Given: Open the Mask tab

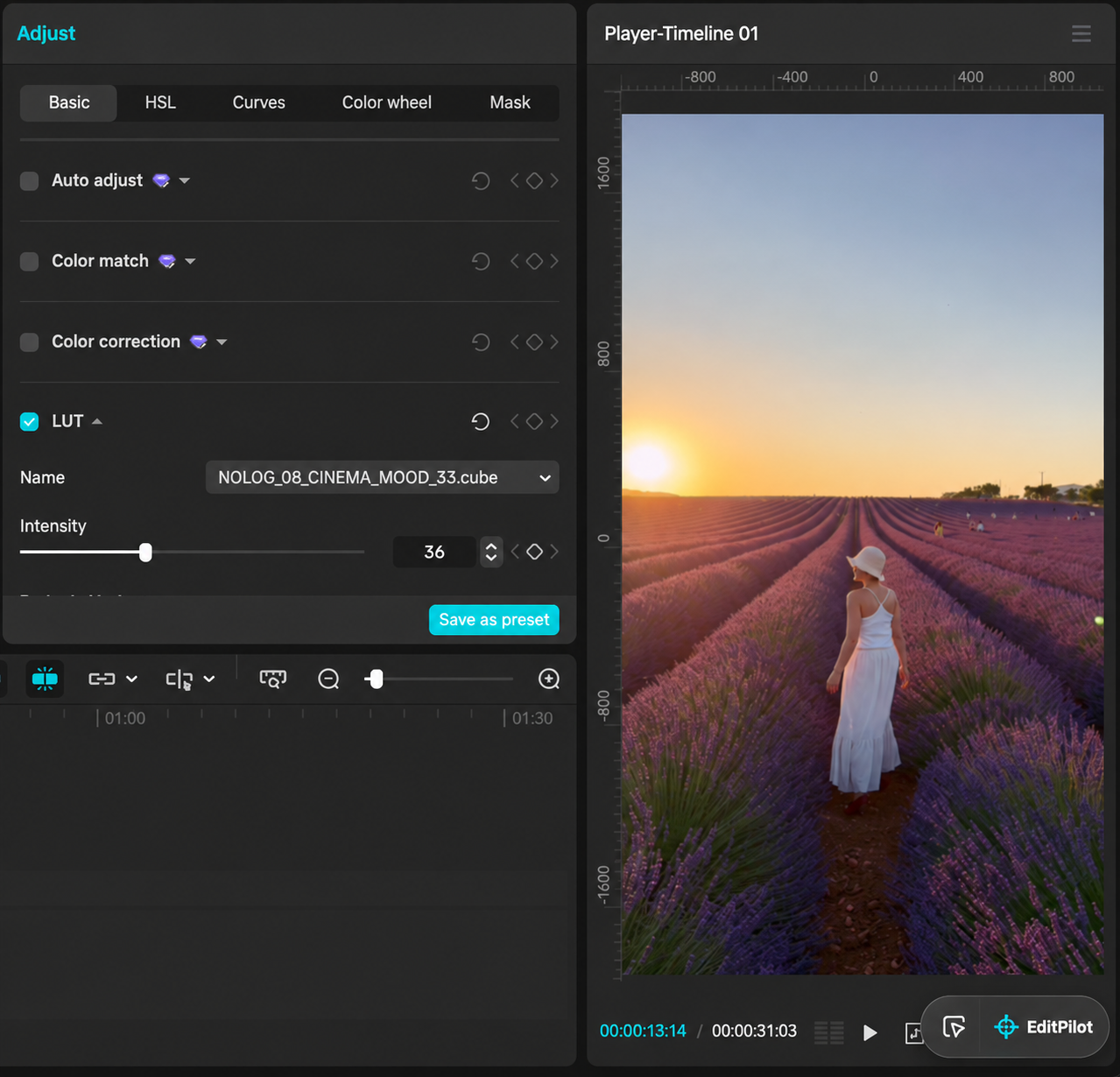Looking at the screenshot, I should coord(510,102).
